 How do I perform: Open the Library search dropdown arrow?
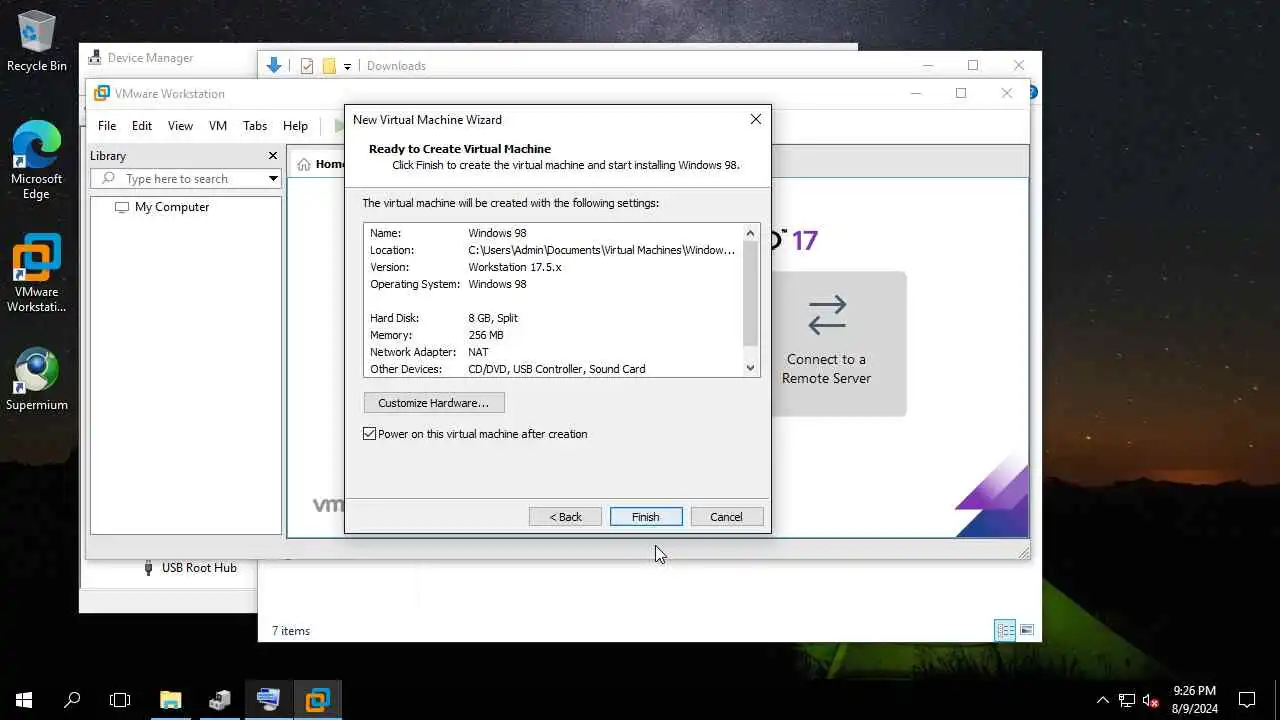pyautogui.click(x=273, y=179)
